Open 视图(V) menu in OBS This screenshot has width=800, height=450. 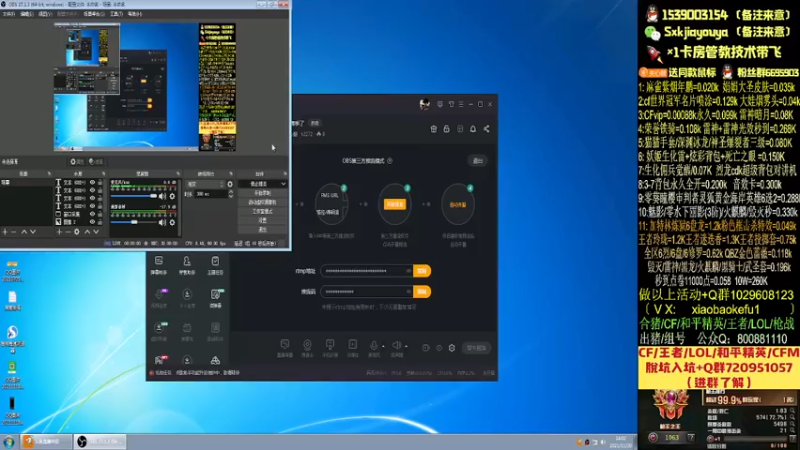[x=45, y=14]
